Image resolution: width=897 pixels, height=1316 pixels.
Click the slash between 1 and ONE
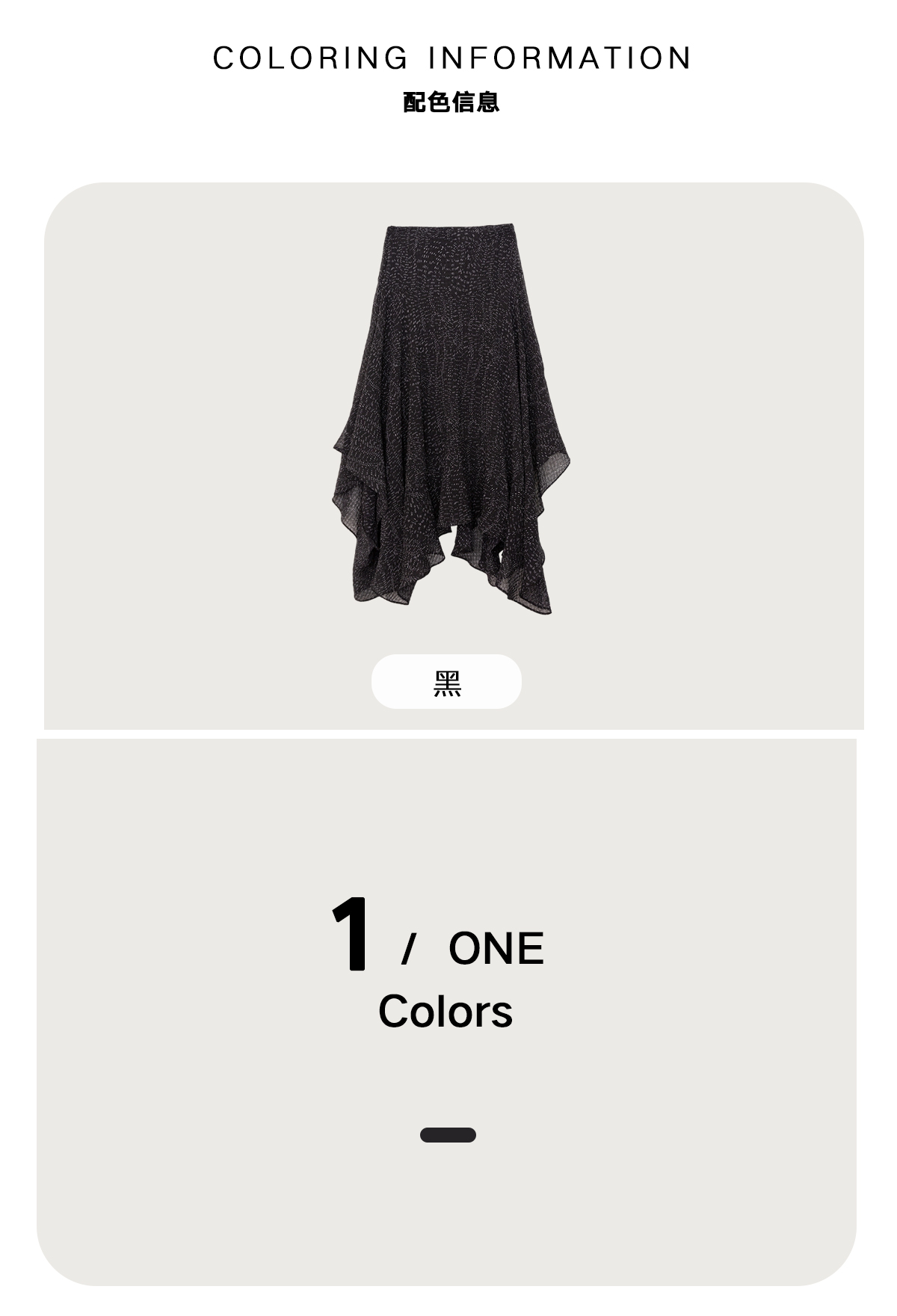(x=408, y=949)
